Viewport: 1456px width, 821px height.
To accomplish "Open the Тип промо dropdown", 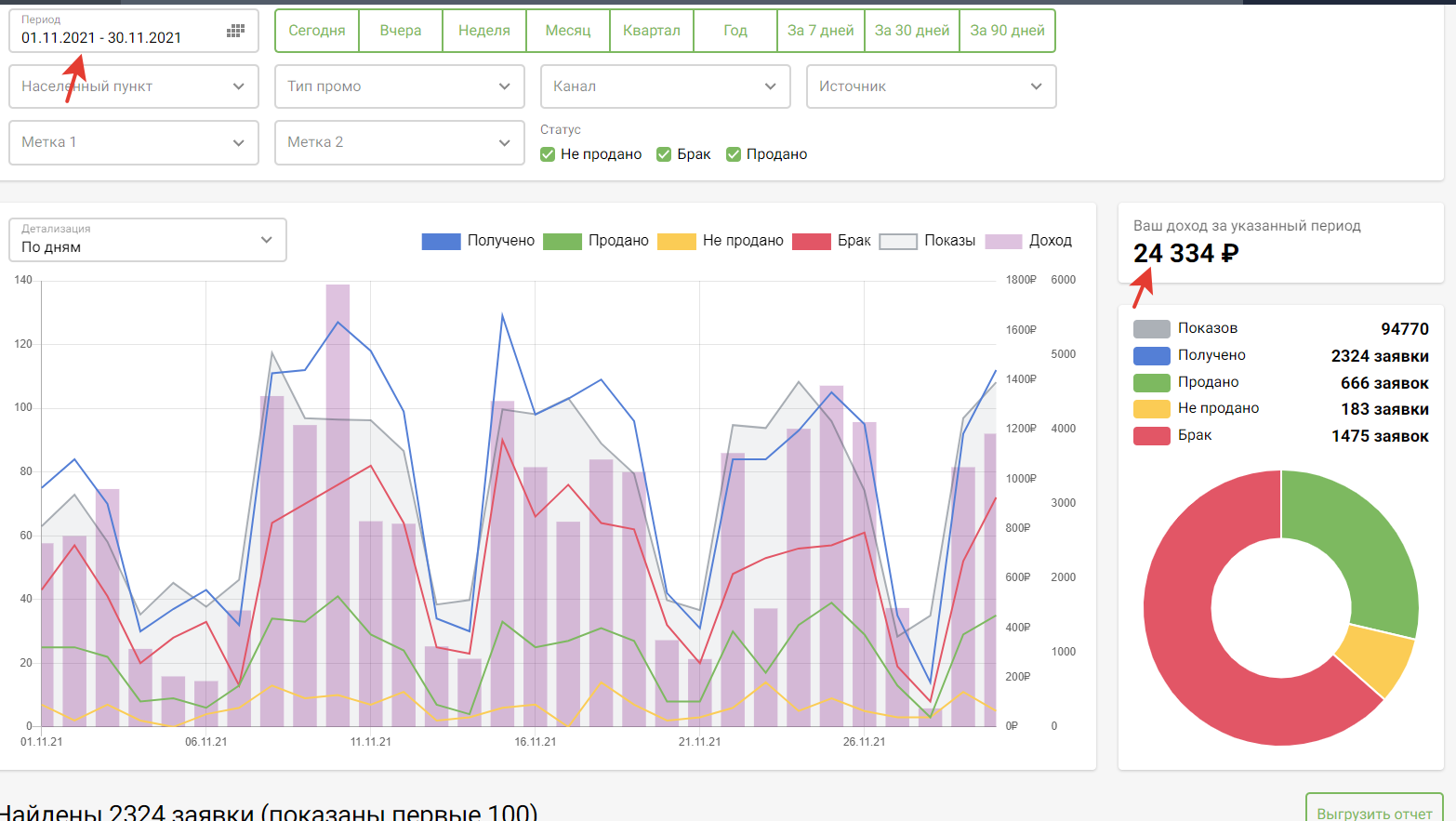I will pyautogui.click(x=400, y=86).
